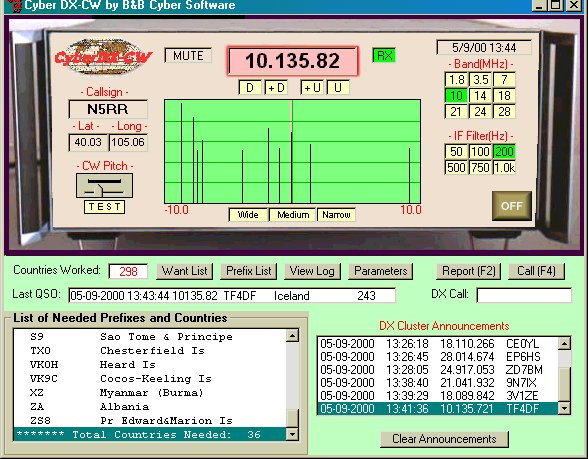Select TX0 Chesterfield Is row
This screenshot has height=459, width=588.
[149, 351]
